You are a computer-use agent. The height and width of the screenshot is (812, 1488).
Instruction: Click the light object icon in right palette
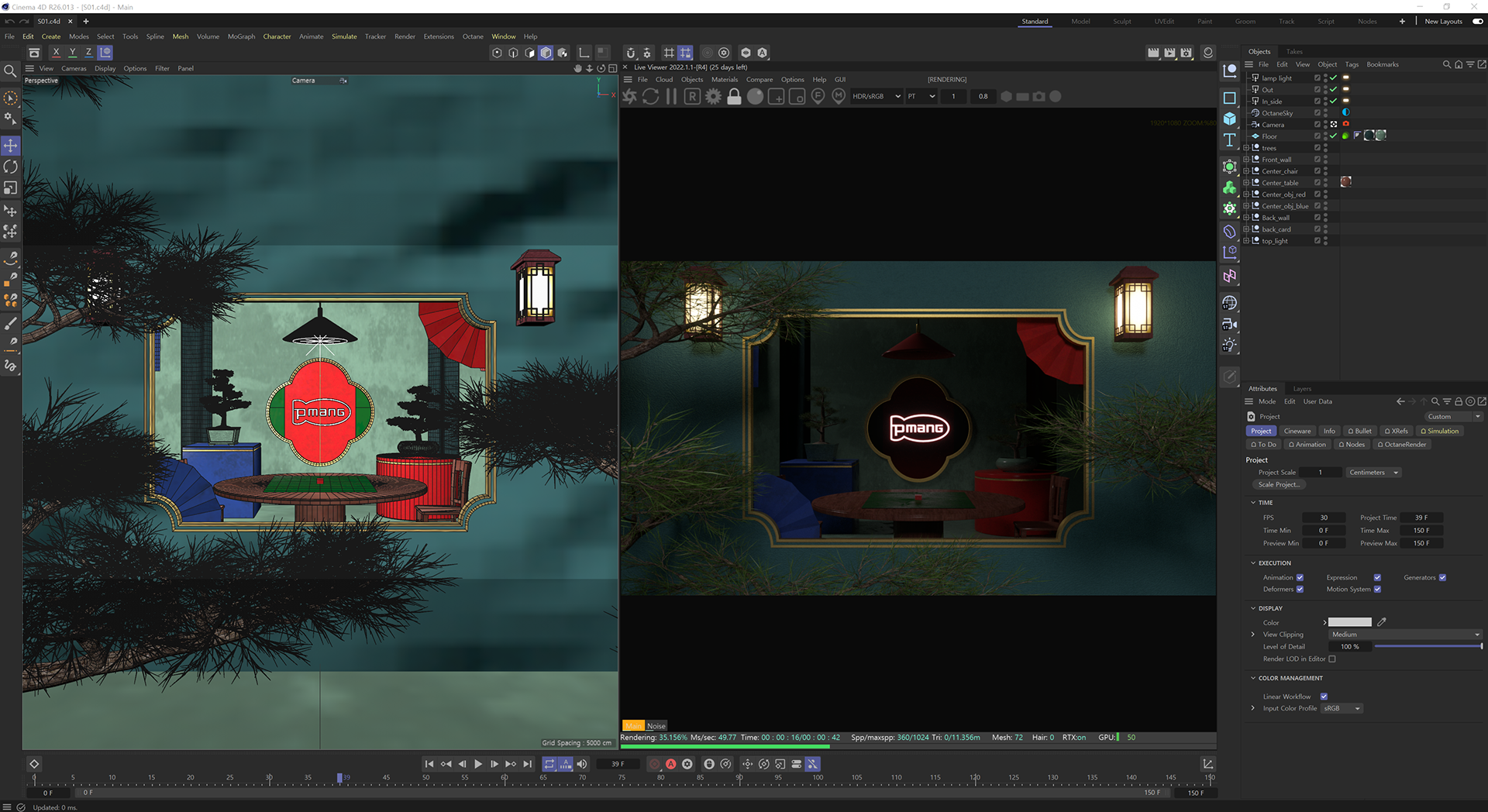tap(1229, 346)
